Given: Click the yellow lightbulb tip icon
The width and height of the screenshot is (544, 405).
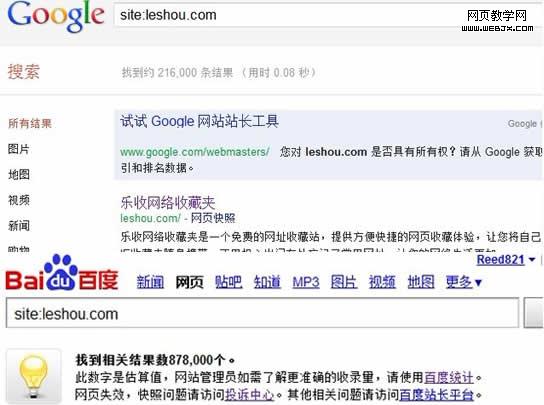Looking at the screenshot, I should 33,377.
